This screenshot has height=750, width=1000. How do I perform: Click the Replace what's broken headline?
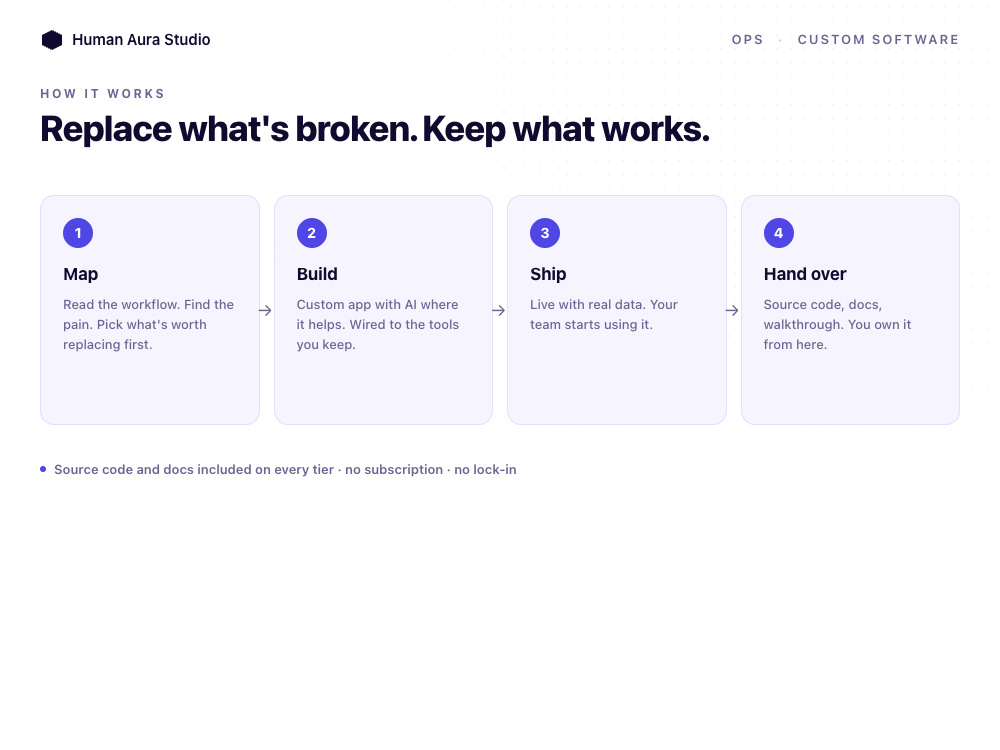tap(375, 129)
